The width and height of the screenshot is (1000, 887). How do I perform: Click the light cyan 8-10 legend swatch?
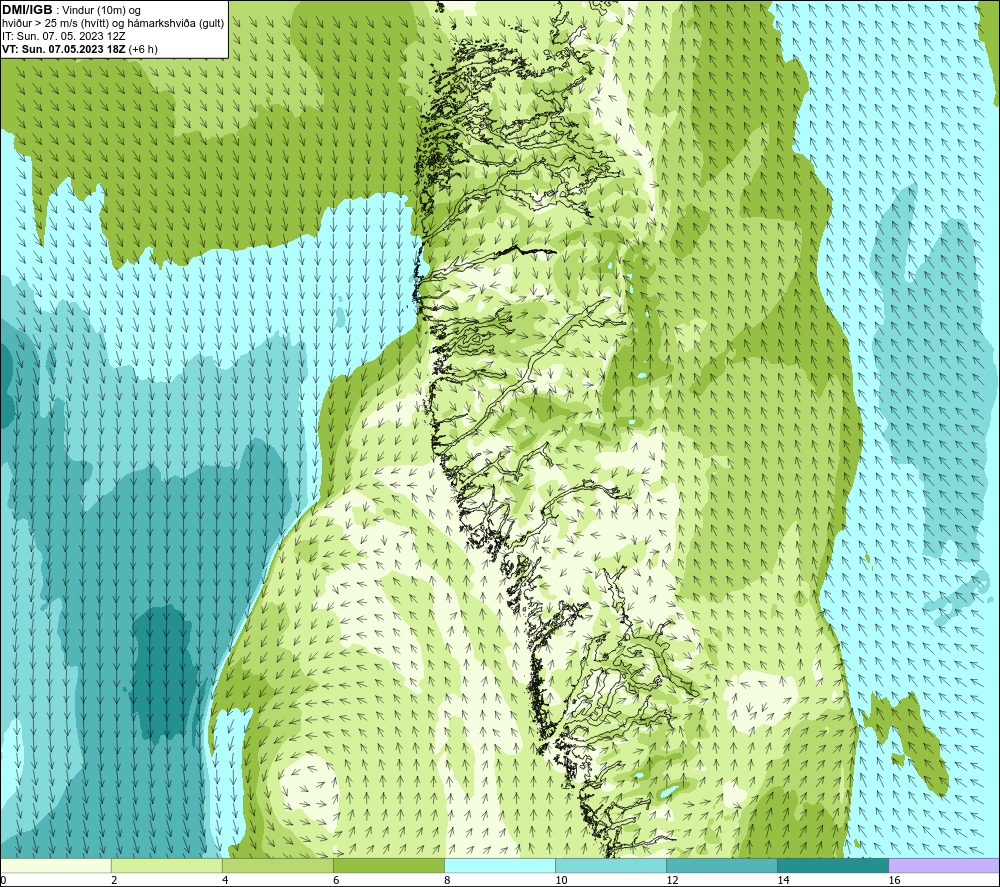tap(500, 865)
